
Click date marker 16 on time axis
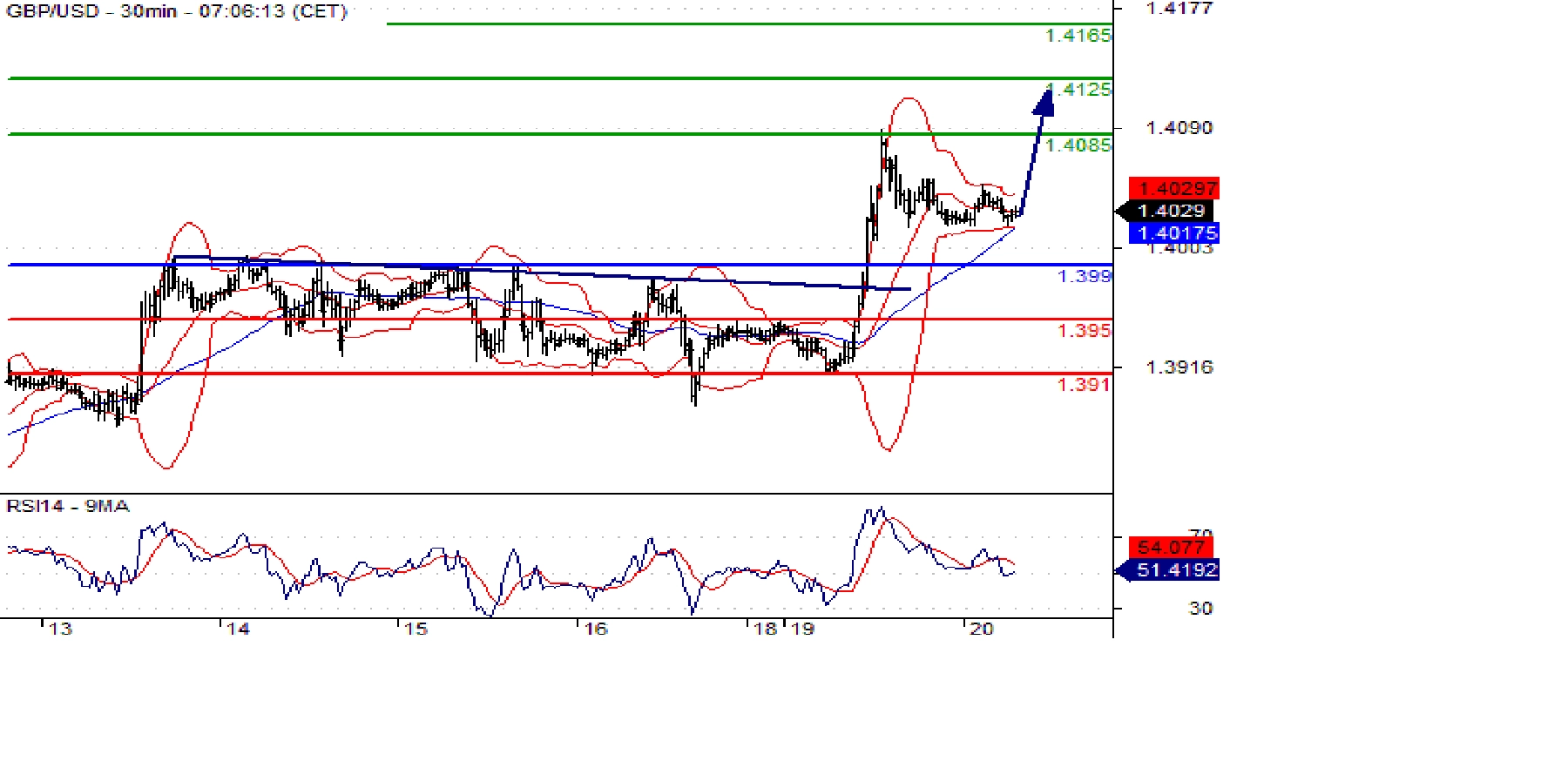click(596, 629)
